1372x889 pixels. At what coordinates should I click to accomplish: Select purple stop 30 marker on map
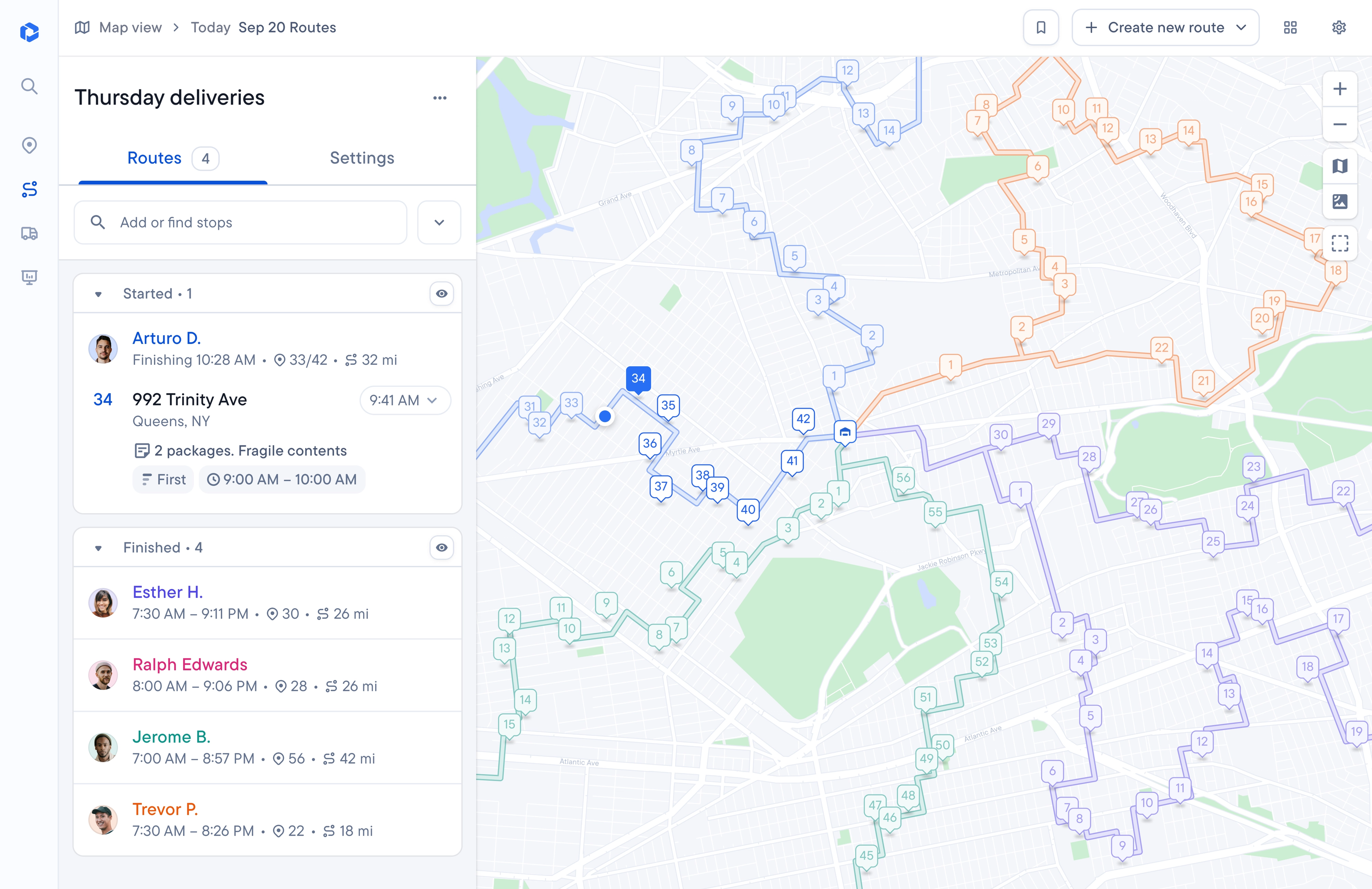click(1001, 435)
